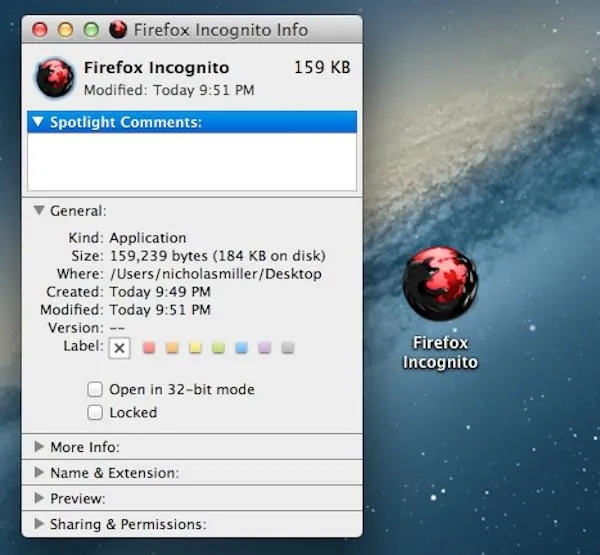Apply the gray label color
The width and height of the screenshot is (600, 555).
click(287, 348)
